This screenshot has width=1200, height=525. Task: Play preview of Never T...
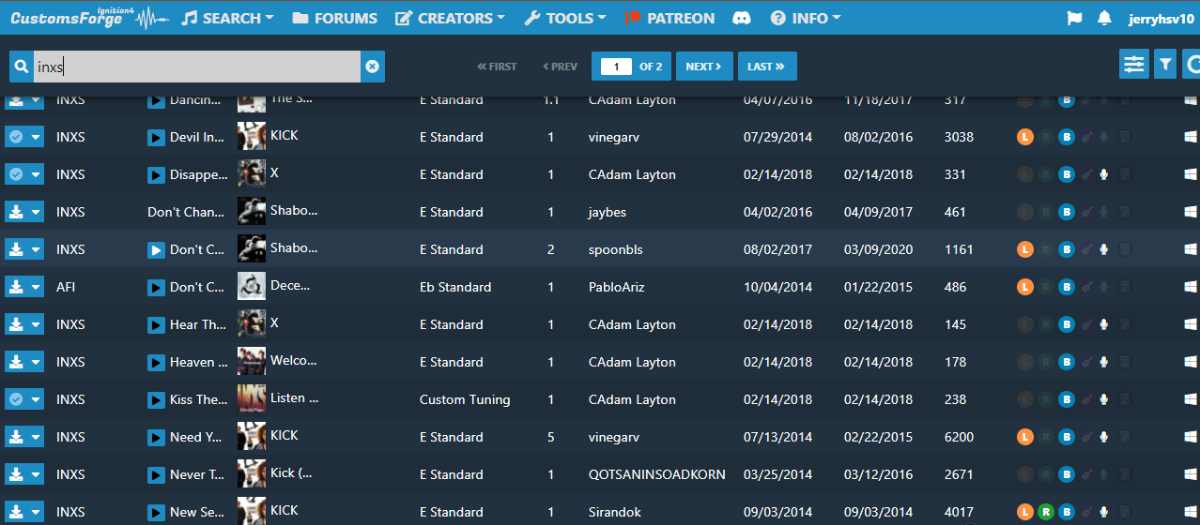point(156,475)
